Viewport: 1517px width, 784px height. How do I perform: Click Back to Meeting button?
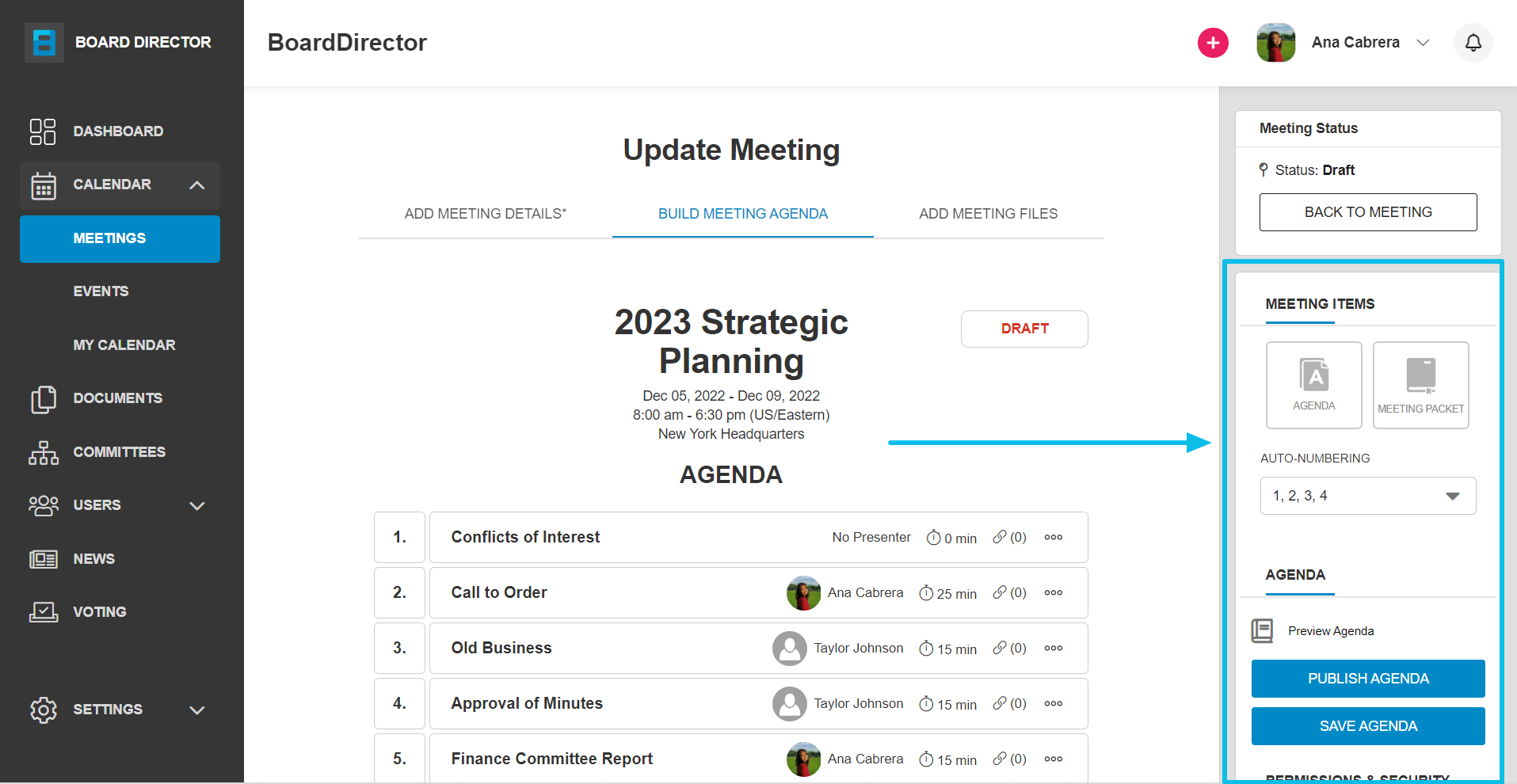pos(1368,212)
